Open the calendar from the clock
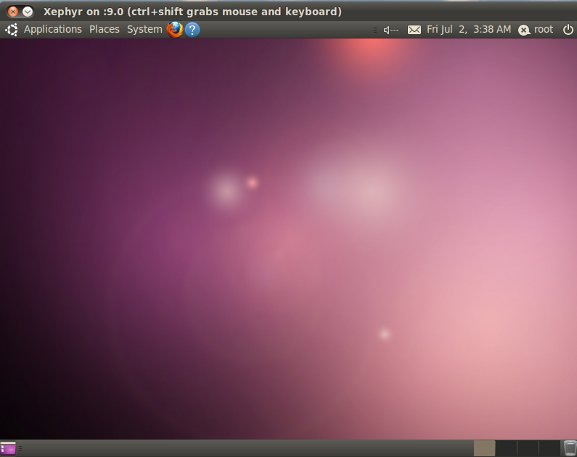This screenshot has height=457, width=577. (x=468, y=29)
